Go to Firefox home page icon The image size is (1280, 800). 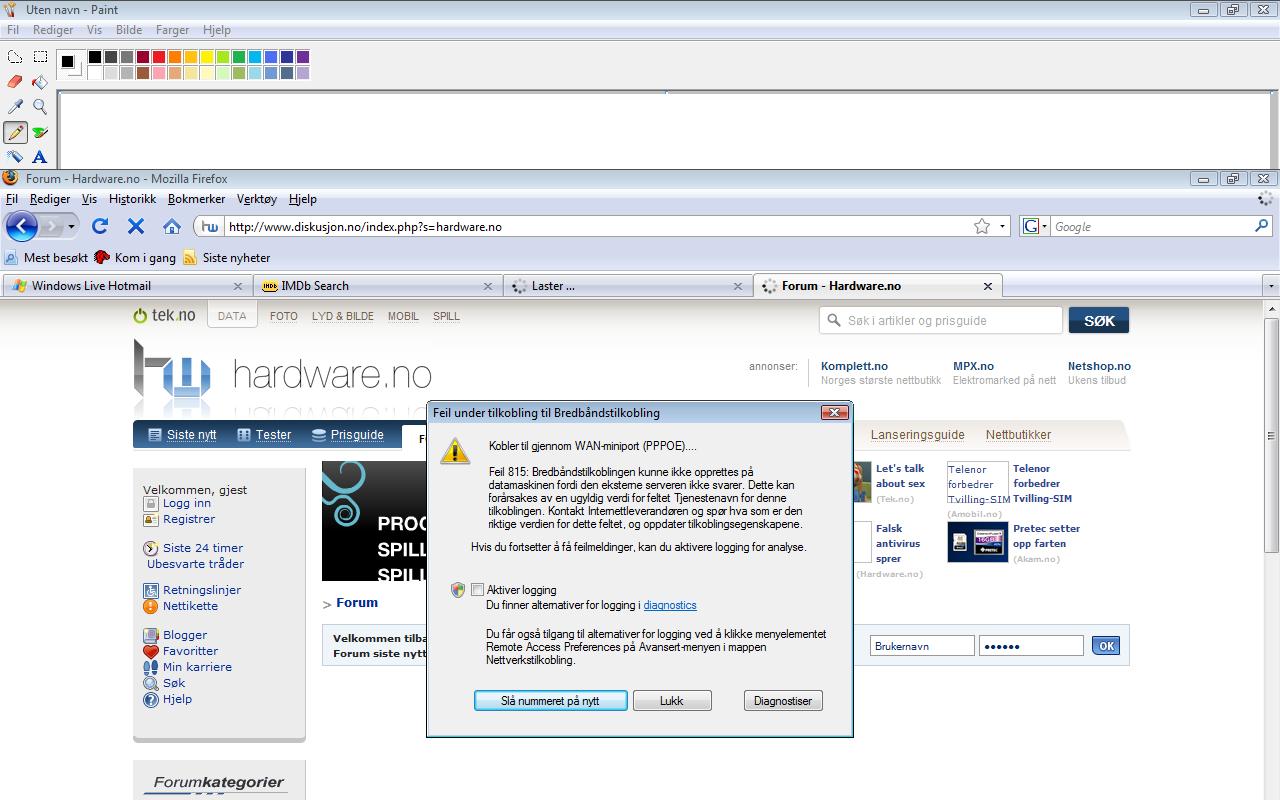tap(172, 226)
